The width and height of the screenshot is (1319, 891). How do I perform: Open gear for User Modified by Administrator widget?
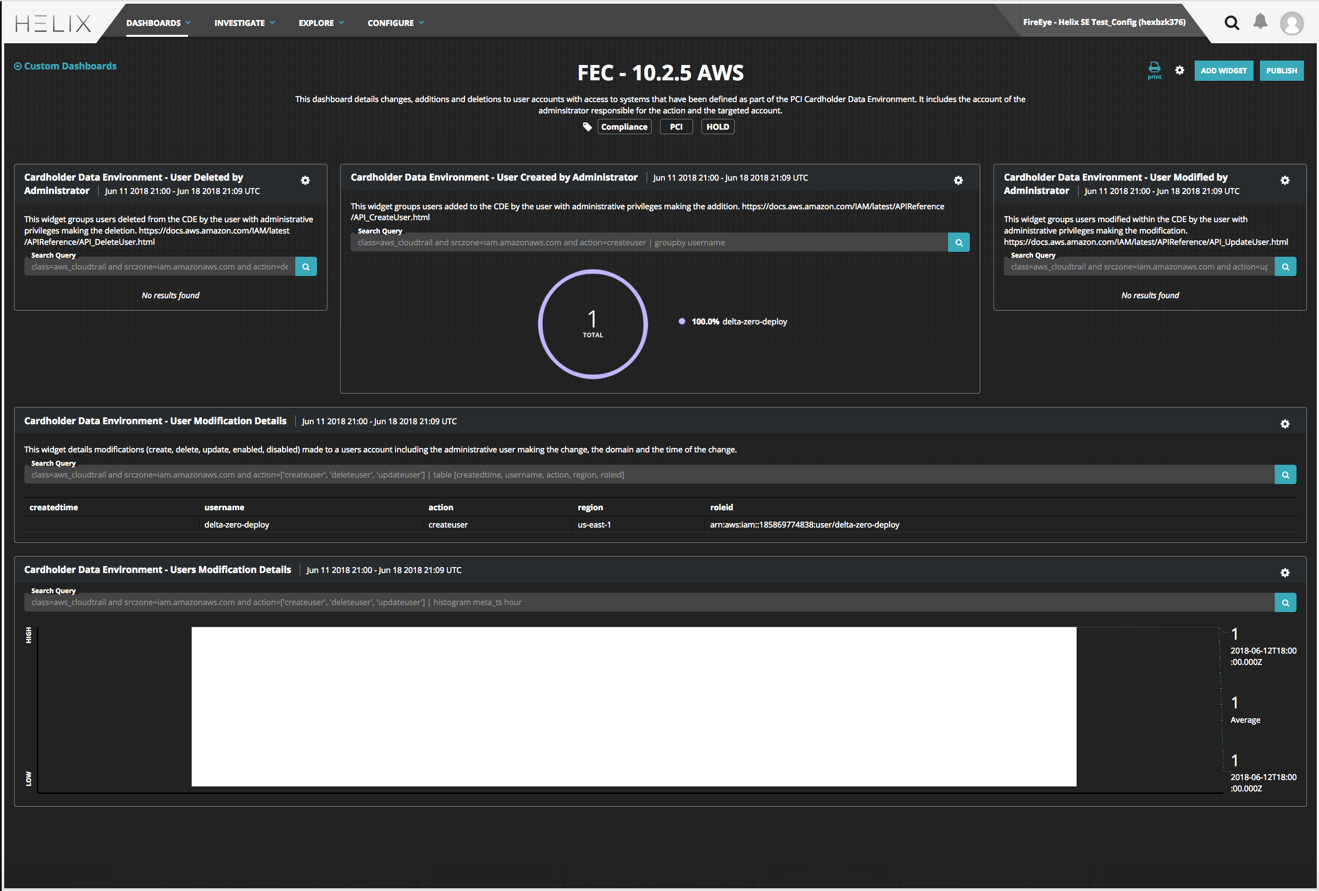(1285, 181)
